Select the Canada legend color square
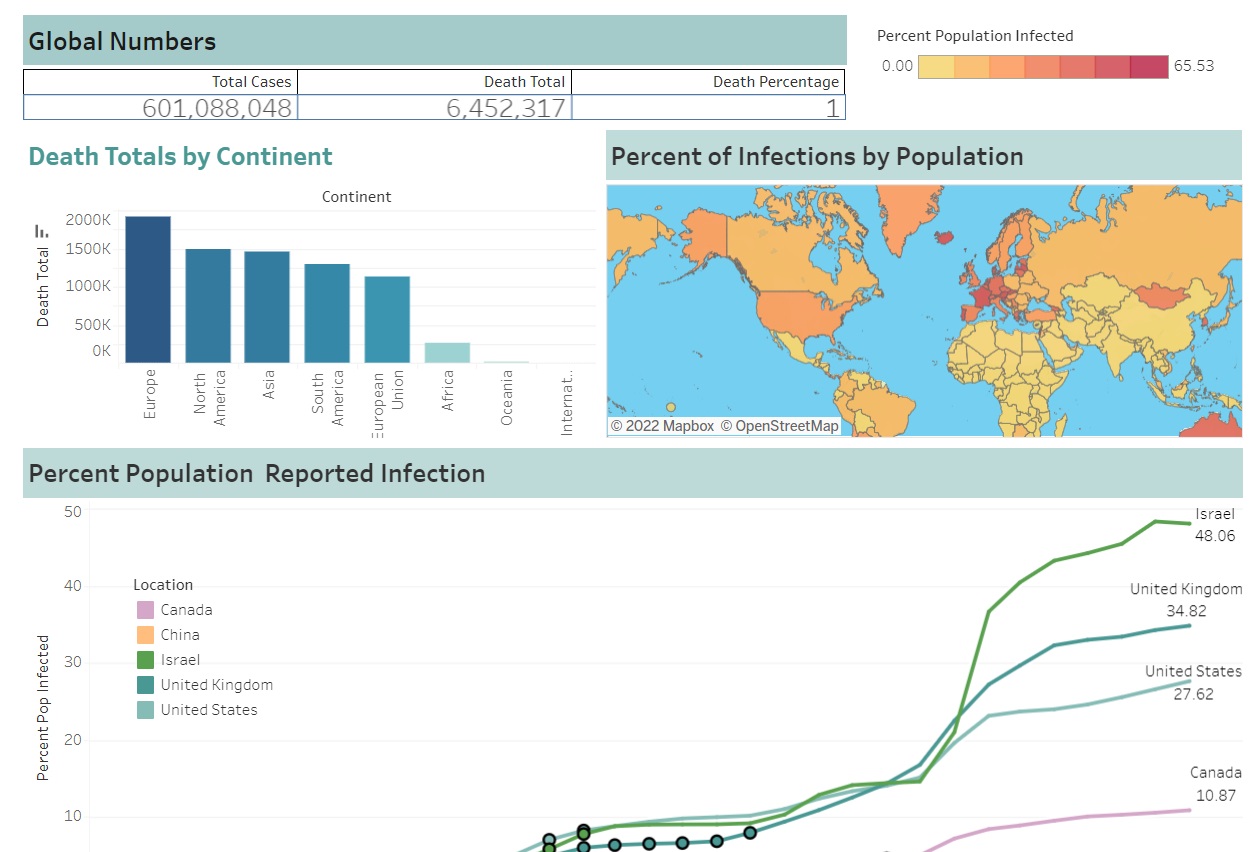 click(x=146, y=610)
